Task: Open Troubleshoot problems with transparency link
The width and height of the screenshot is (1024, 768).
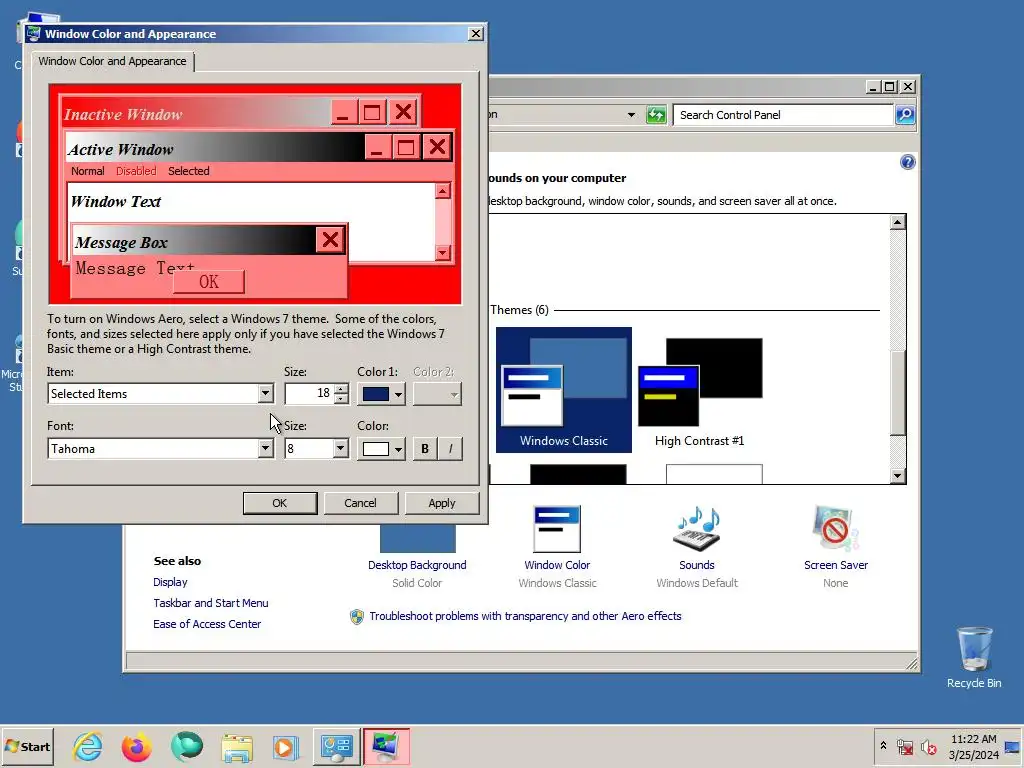Action: [525, 616]
